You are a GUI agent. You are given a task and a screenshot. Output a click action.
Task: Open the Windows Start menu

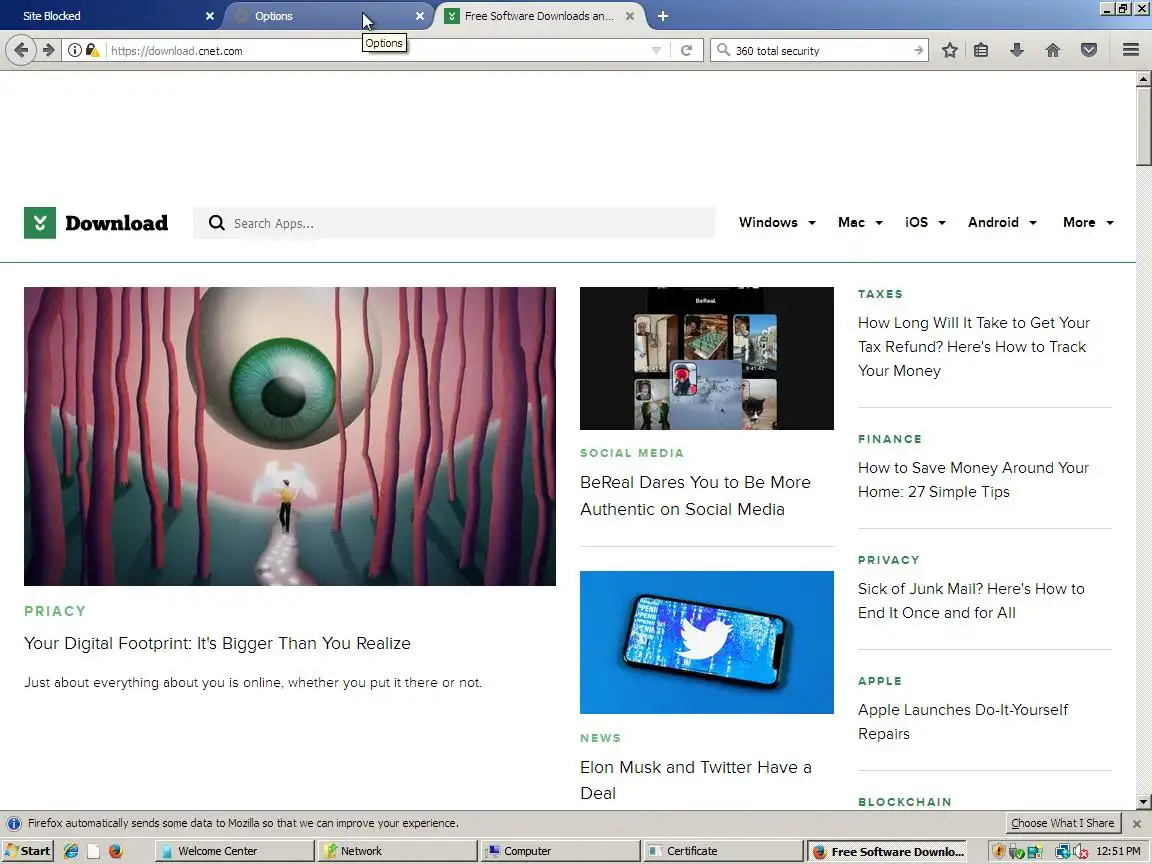point(28,851)
